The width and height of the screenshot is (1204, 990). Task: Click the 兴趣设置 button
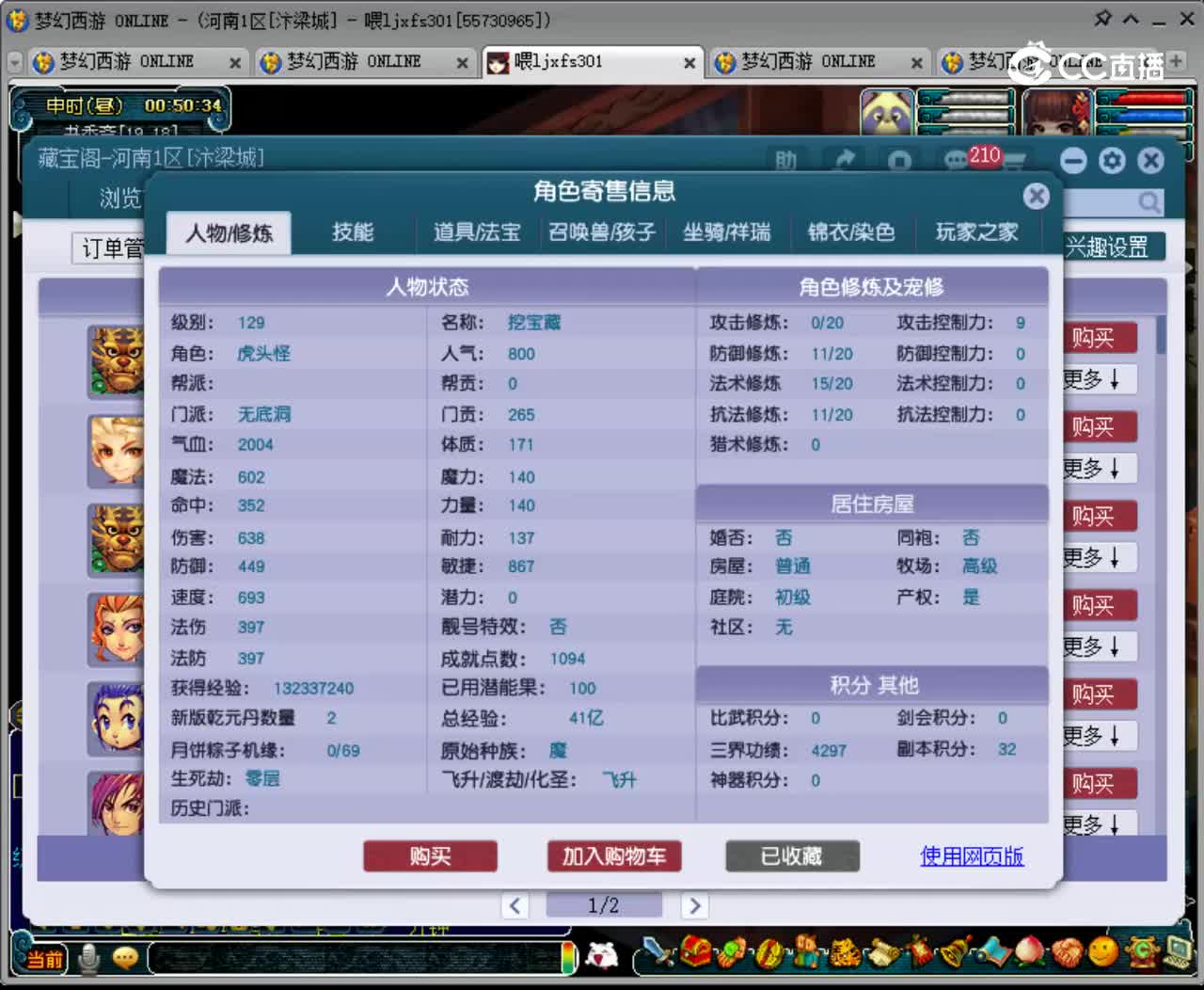point(1113,247)
